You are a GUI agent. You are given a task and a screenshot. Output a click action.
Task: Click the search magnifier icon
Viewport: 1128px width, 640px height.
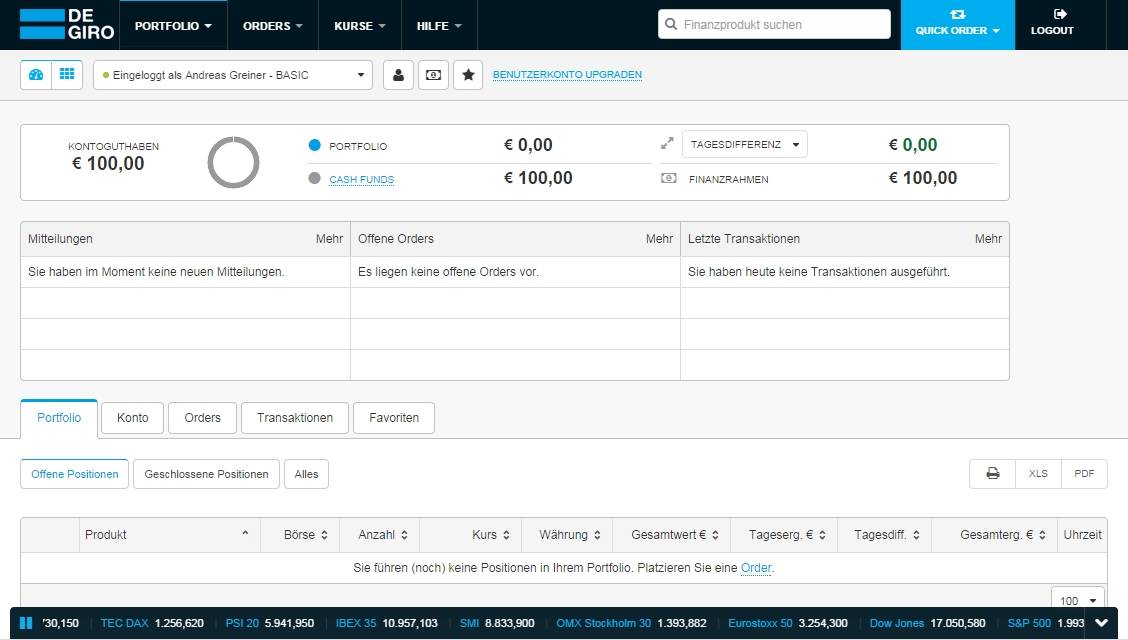pos(670,24)
